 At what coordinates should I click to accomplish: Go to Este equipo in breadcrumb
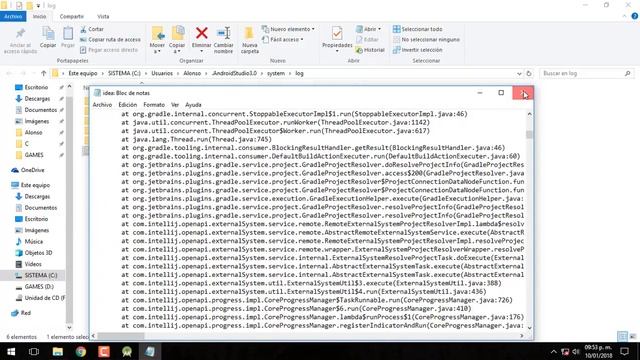83,73
